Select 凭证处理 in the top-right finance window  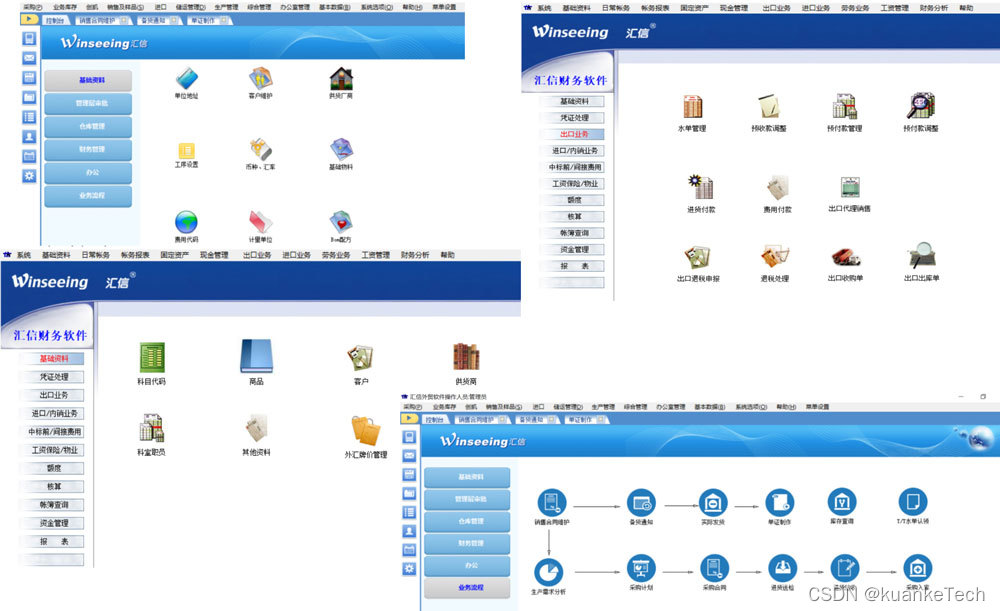tap(573, 118)
